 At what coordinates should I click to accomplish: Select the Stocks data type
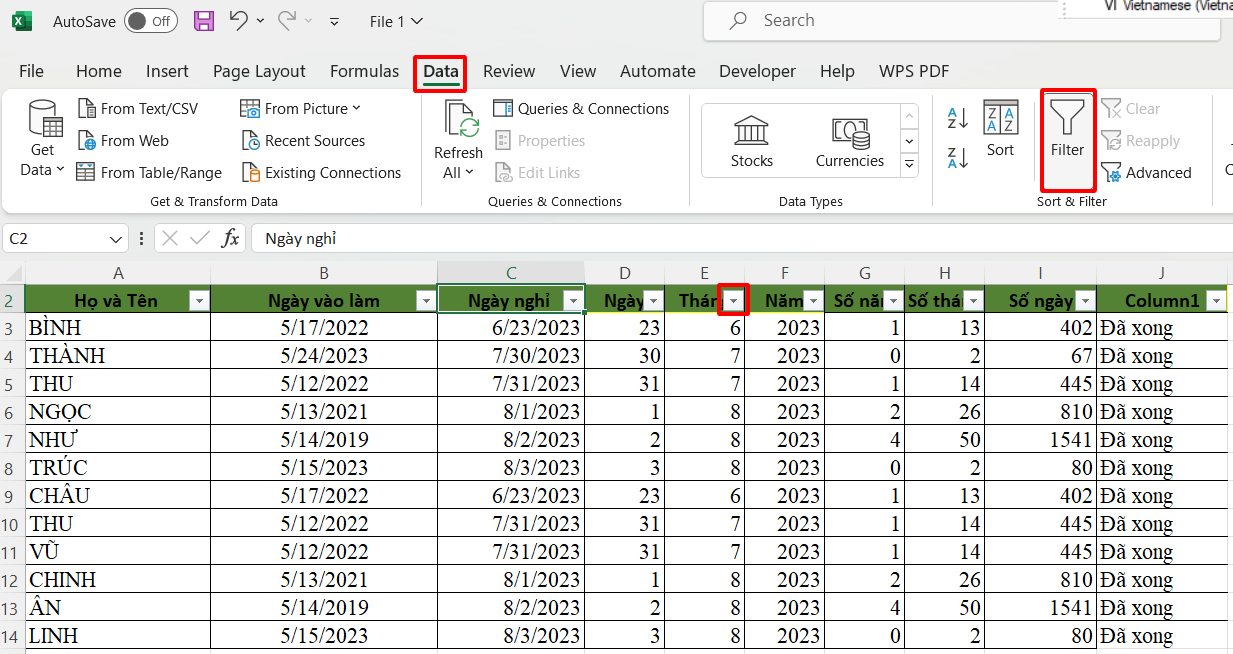pos(751,140)
